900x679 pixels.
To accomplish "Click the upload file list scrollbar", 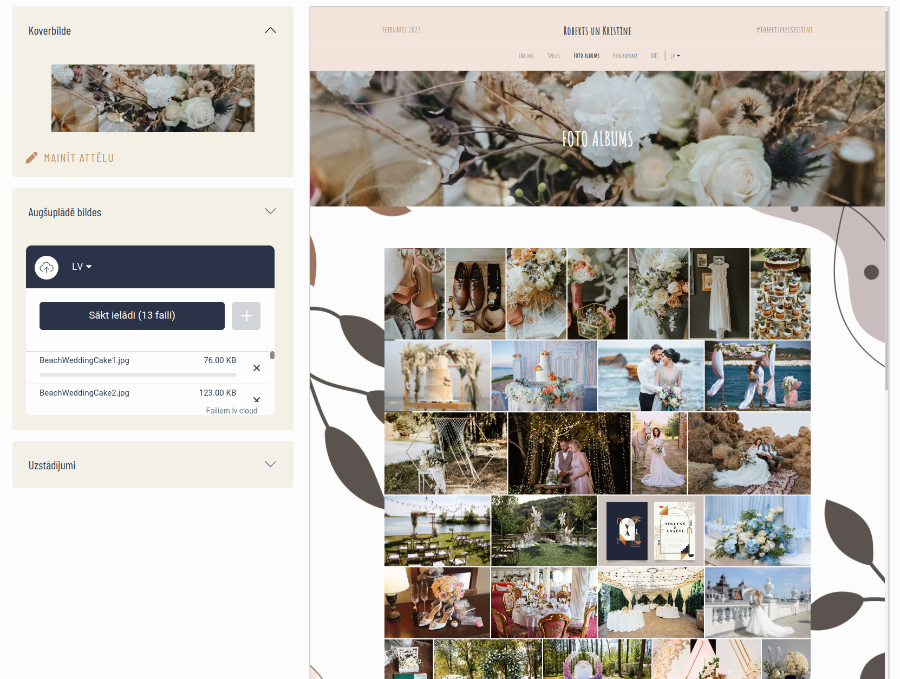I will [x=272, y=356].
